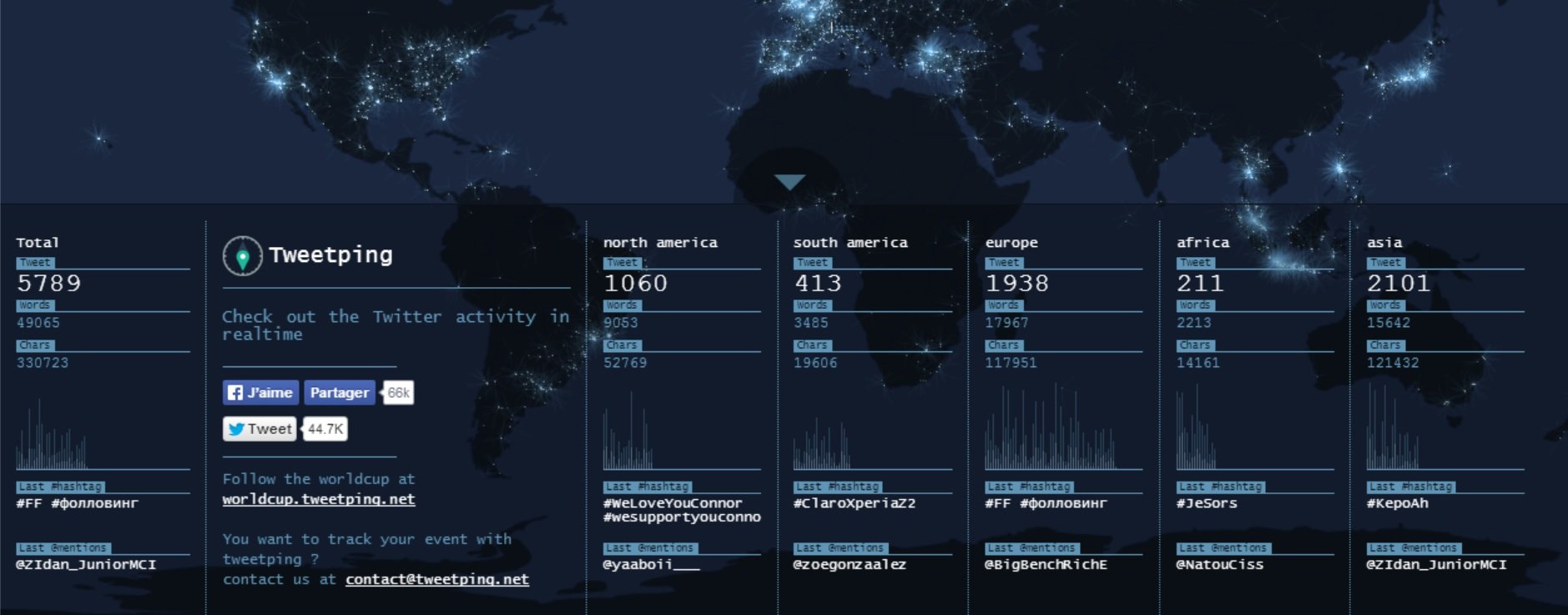Click the Facebook J'aime button

pos(260,393)
